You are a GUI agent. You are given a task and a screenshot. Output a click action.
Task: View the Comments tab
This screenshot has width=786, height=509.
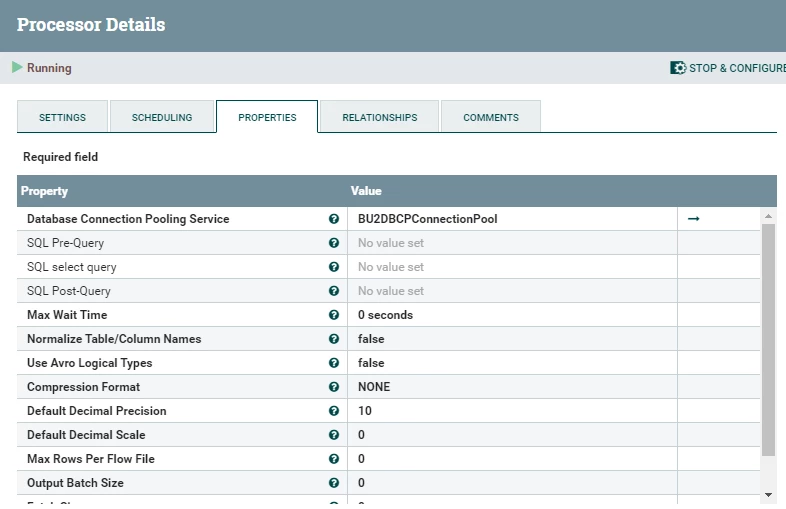coord(491,117)
